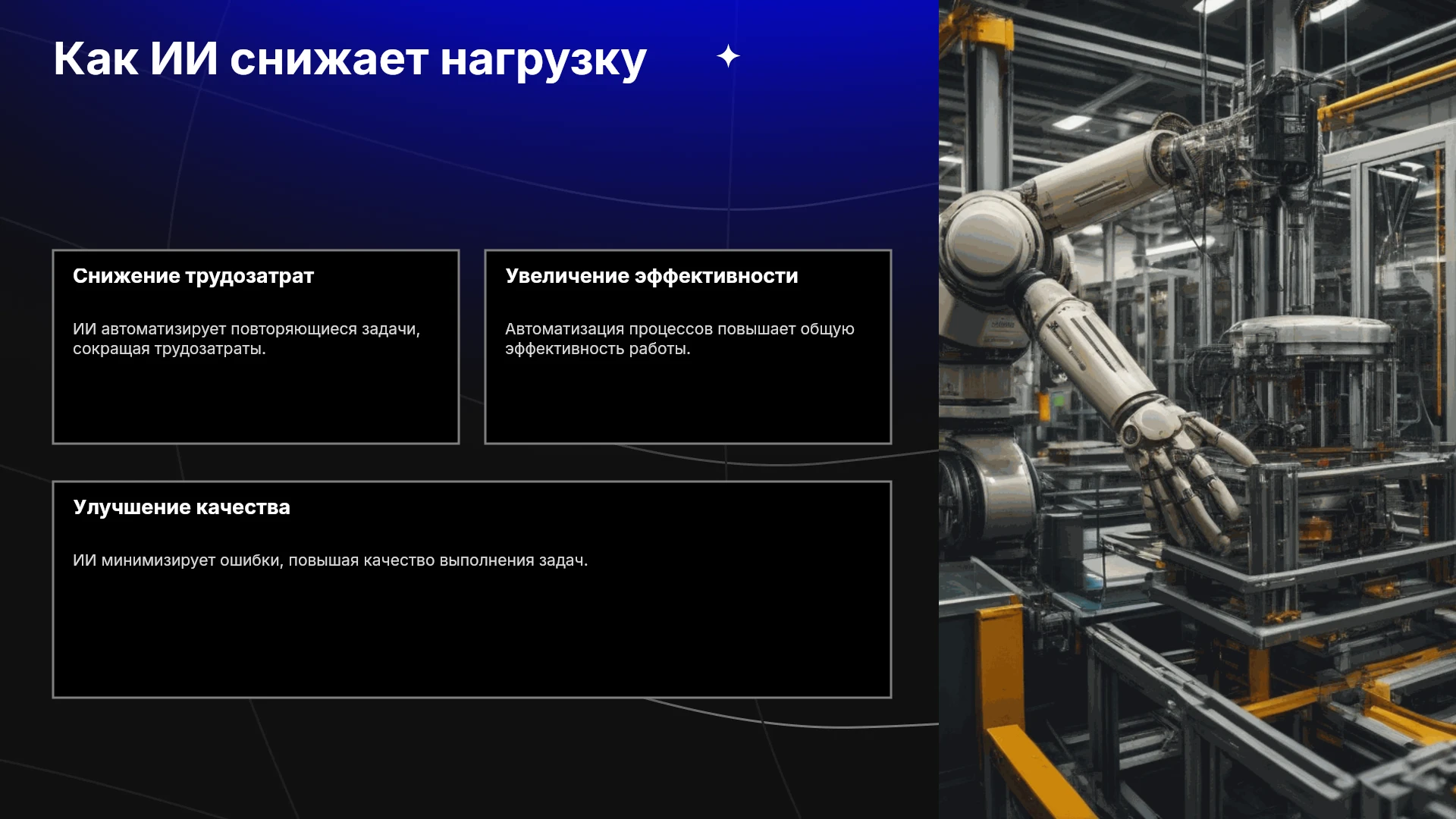Click the word "нагрузку" in the title
This screenshot has width=1456, height=819.
coord(543,61)
